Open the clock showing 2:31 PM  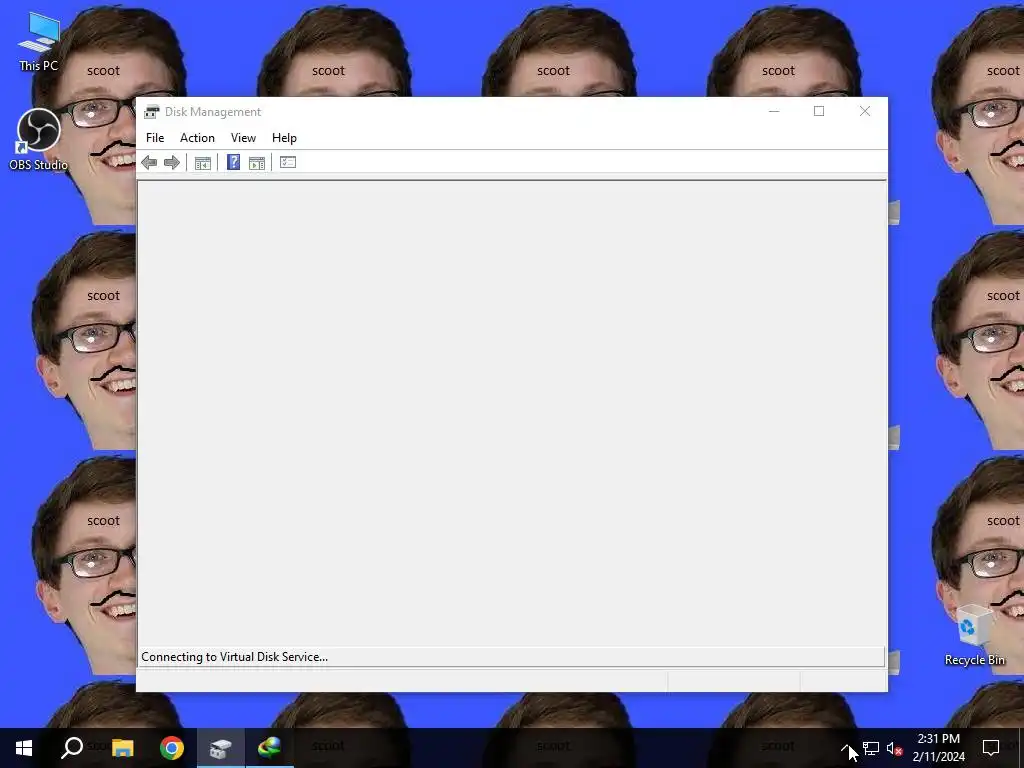coord(938,748)
